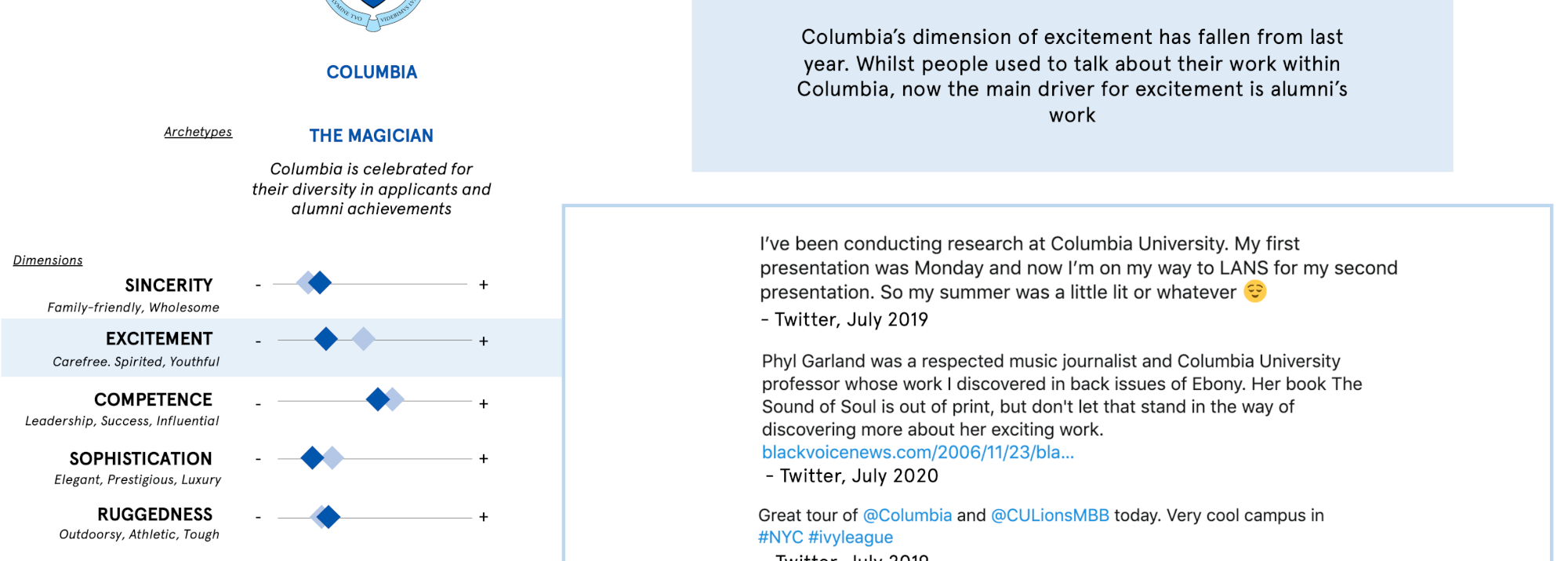Click the dark blue diamond on the Sincerity scale
The image size is (1568, 561).
(x=320, y=282)
